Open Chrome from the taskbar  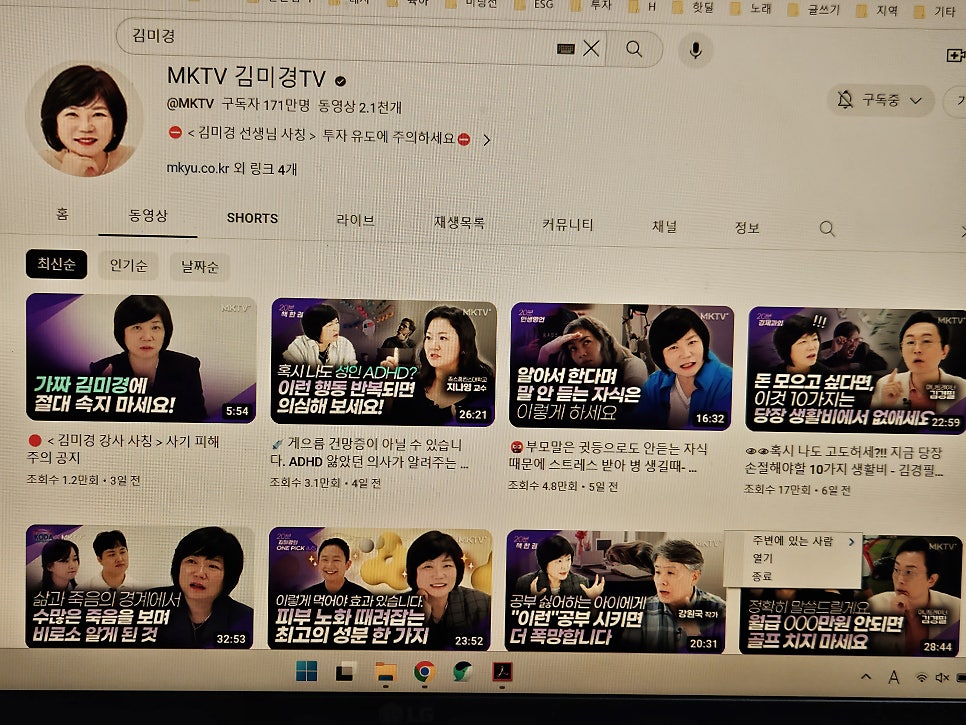click(x=424, y=672)
